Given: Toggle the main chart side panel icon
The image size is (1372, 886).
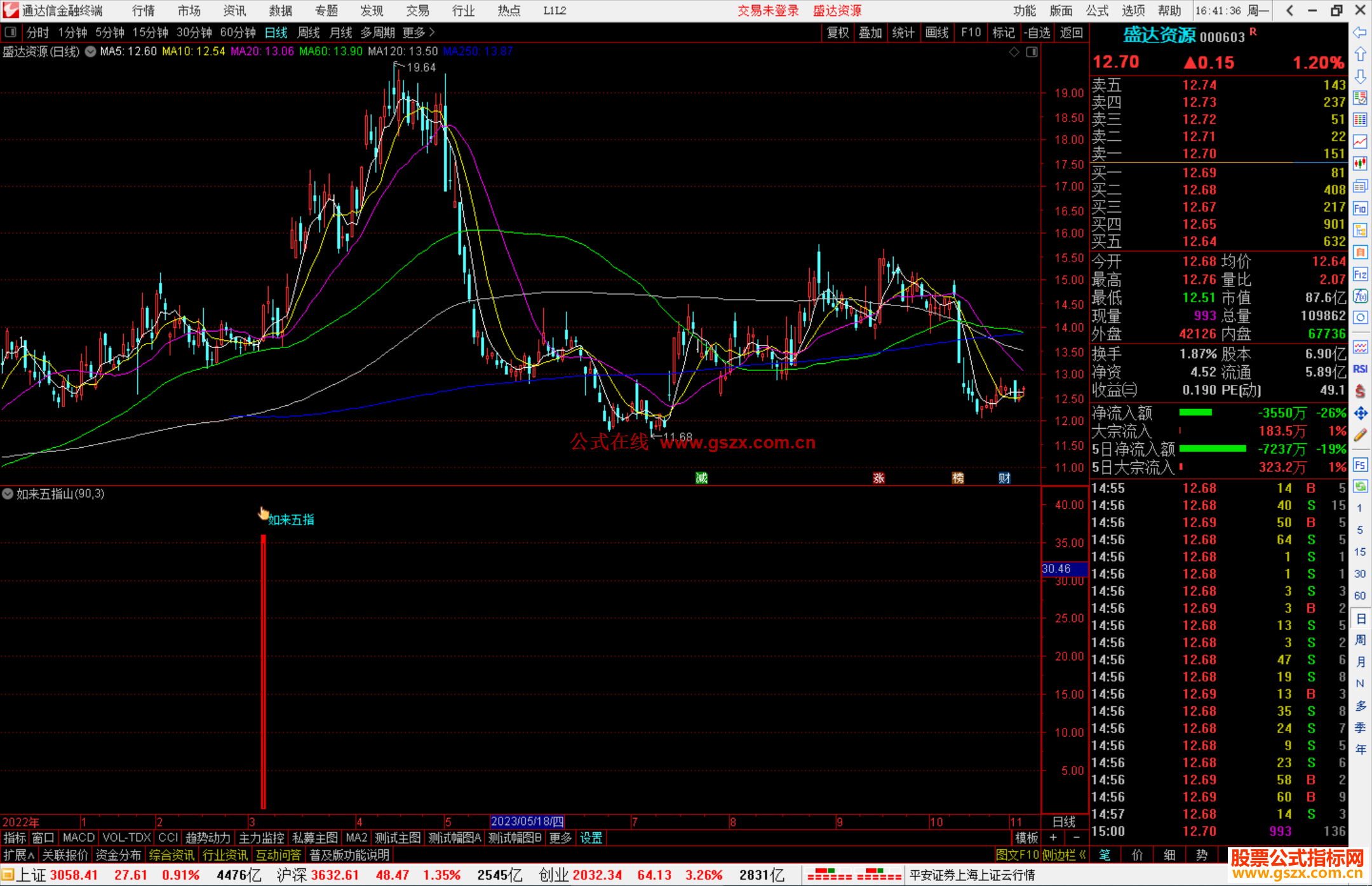Looking at the screenshot, I should 1032,51.
